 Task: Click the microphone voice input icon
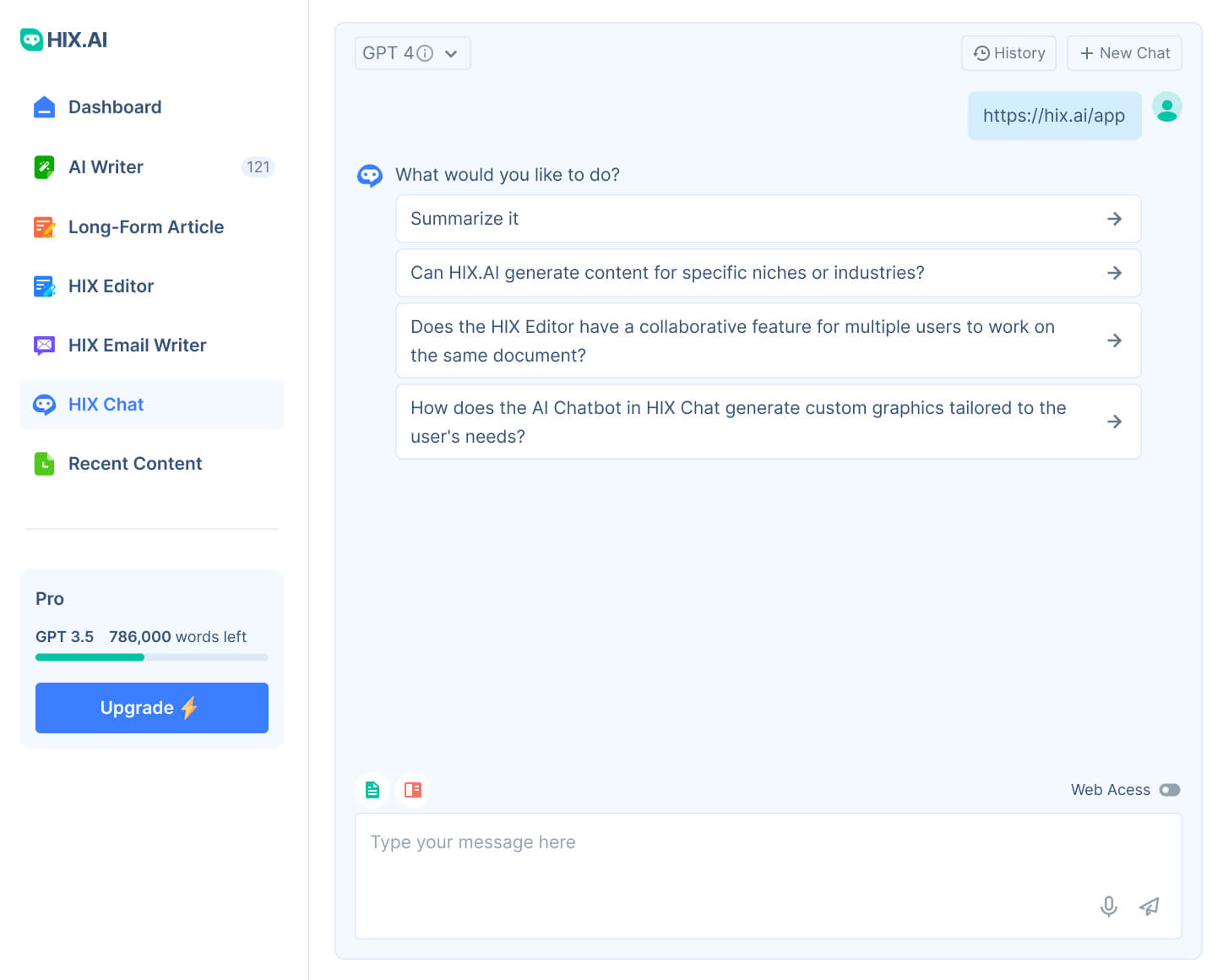(1109, 906)
